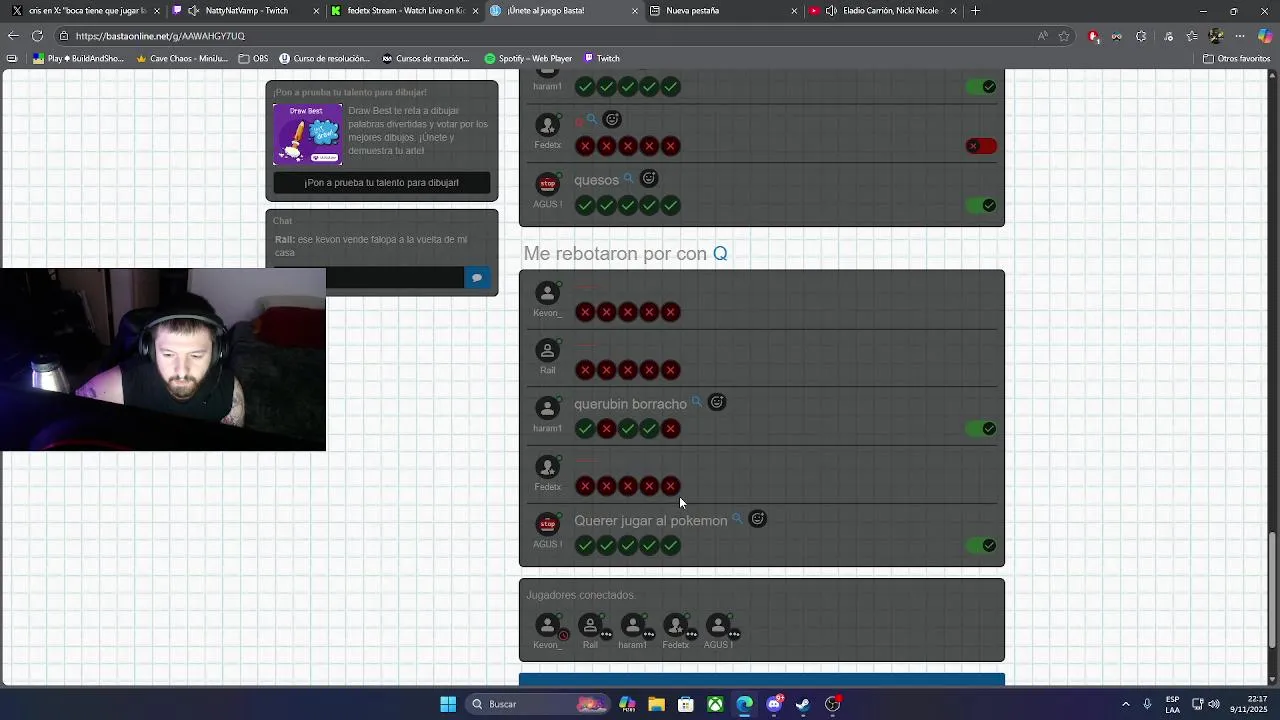The image size is (1280, 720).
Task: Reload the bastaonline page
Action: click(x=38, y=36)
